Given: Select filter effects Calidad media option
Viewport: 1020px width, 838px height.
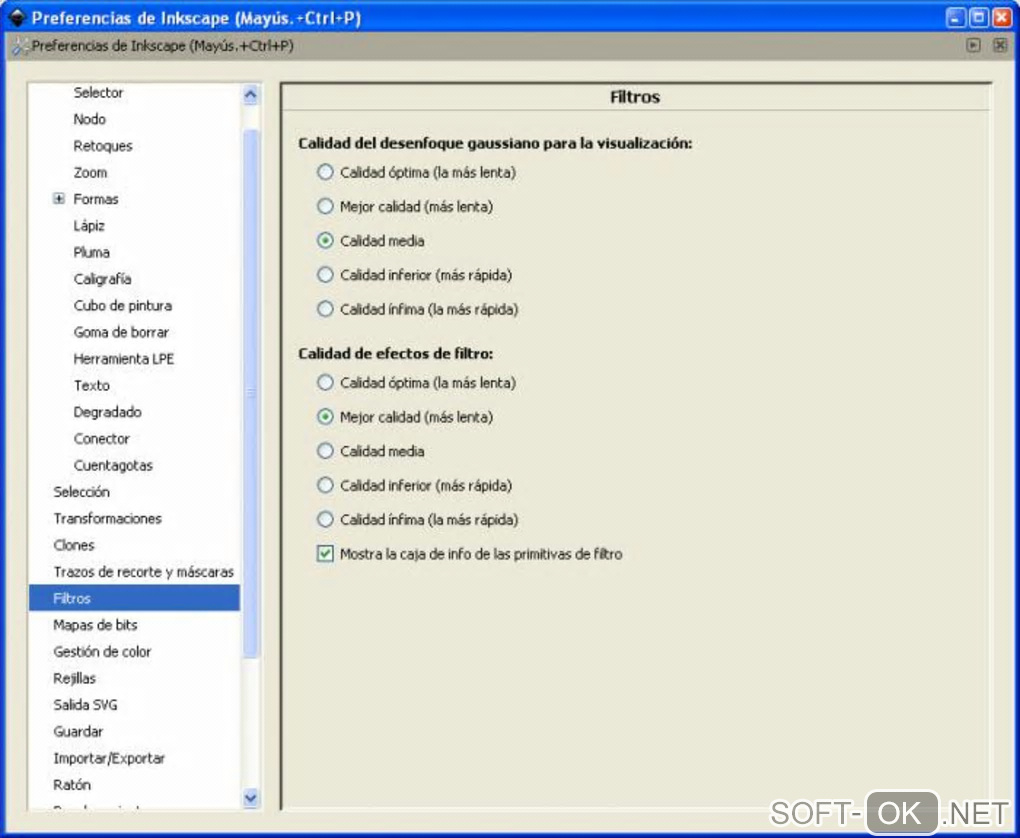Looking at the screenshot, I should click(325, 451).
